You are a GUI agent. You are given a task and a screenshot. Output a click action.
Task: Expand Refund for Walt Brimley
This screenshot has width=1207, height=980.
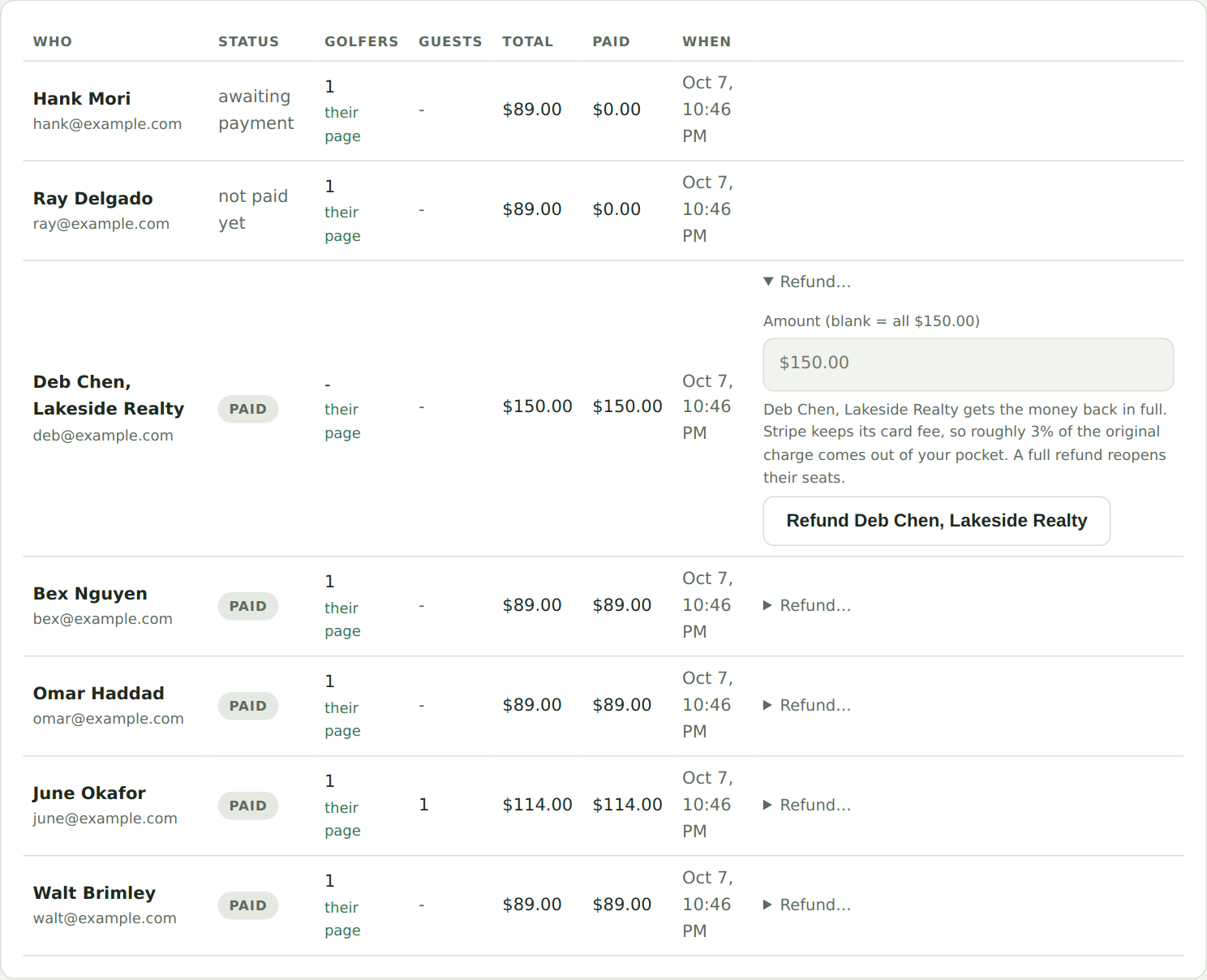click(x=807, y=905)
